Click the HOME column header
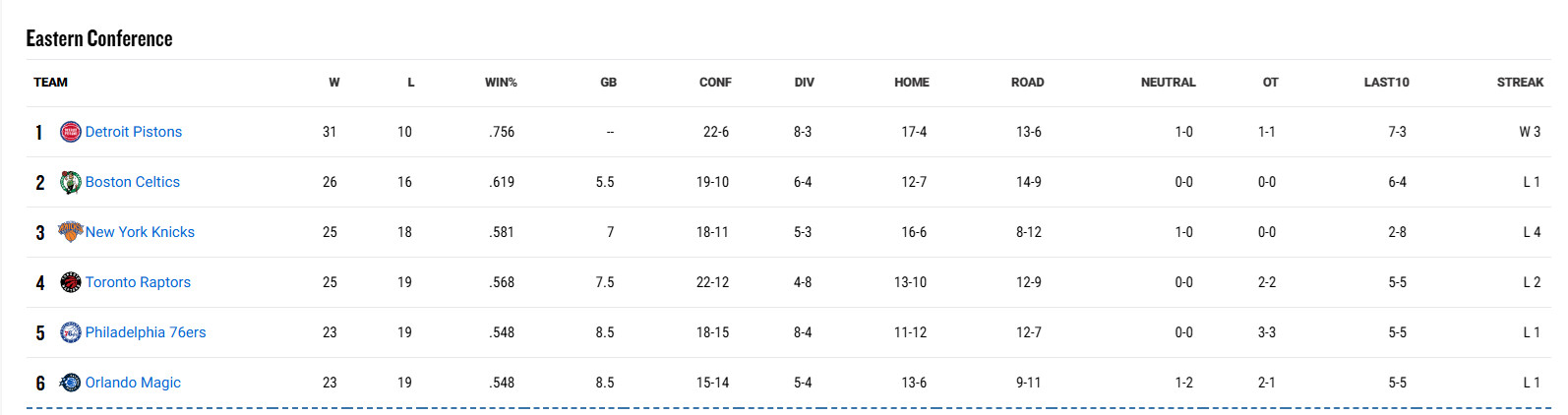This screenshot has height=415, width=1568. tap(912, 83)
